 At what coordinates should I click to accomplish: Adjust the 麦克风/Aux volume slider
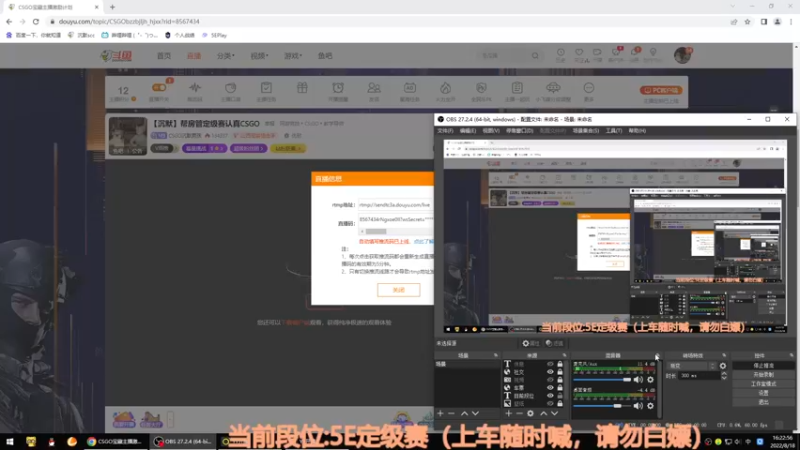[602, 380]
